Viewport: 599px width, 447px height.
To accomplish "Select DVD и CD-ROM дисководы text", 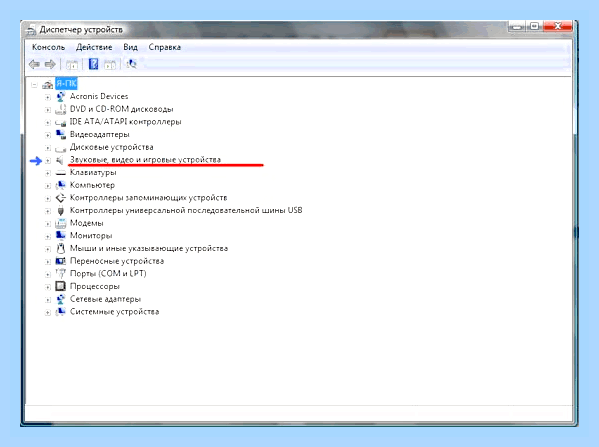I will [x=121, y=109].
